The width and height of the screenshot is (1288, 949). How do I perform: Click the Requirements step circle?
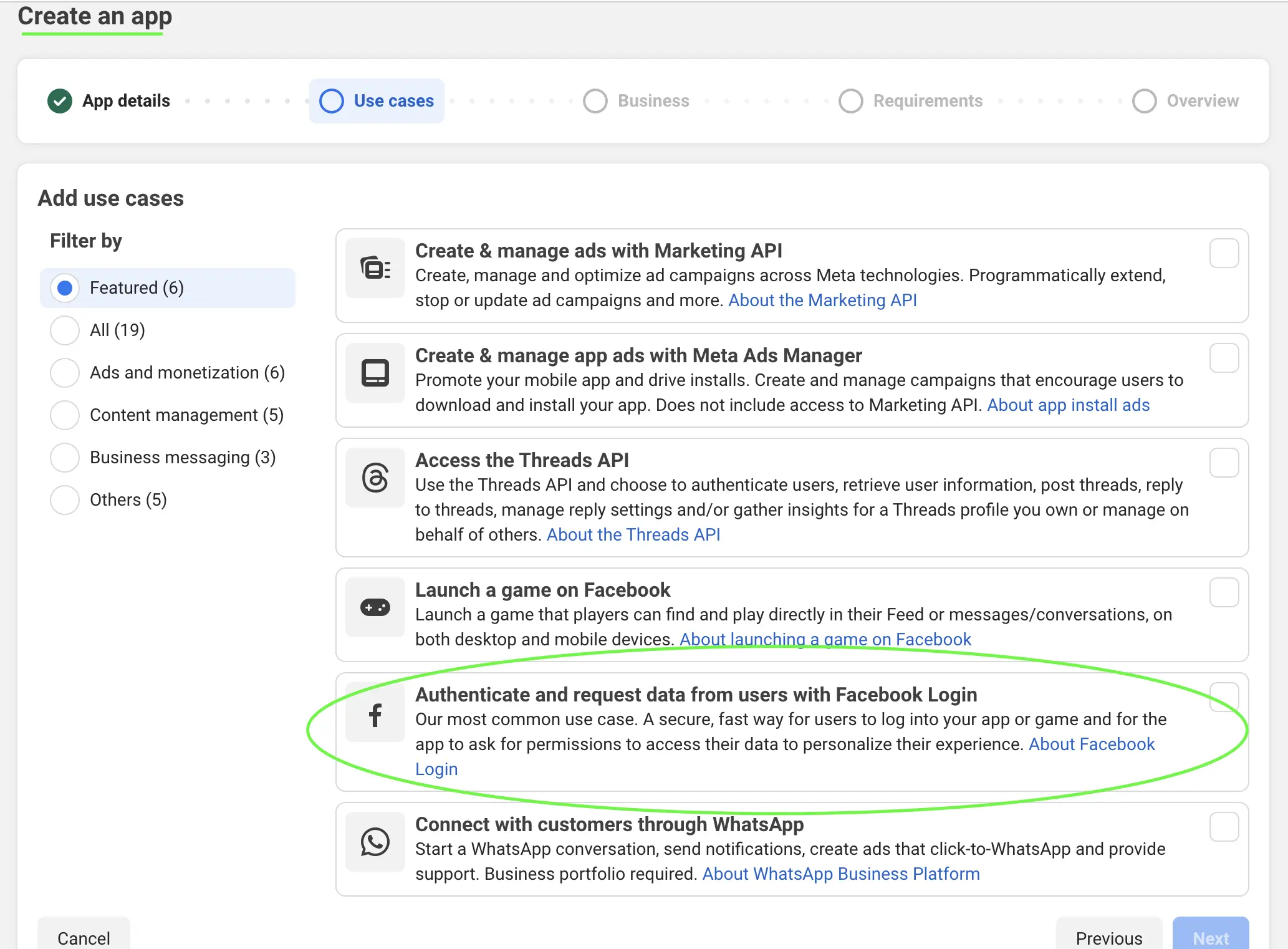(x=851, y=101)
